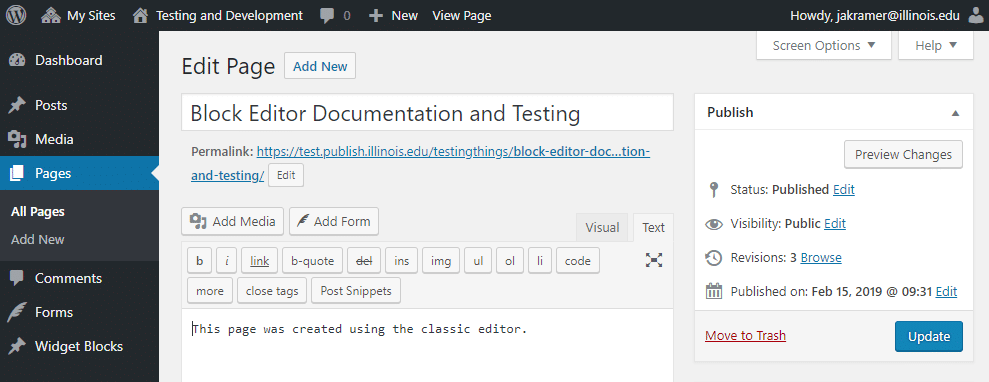Screen dimensions: 989x382
Task: Click the WordPress logo icon
Action: coord(16,16)
